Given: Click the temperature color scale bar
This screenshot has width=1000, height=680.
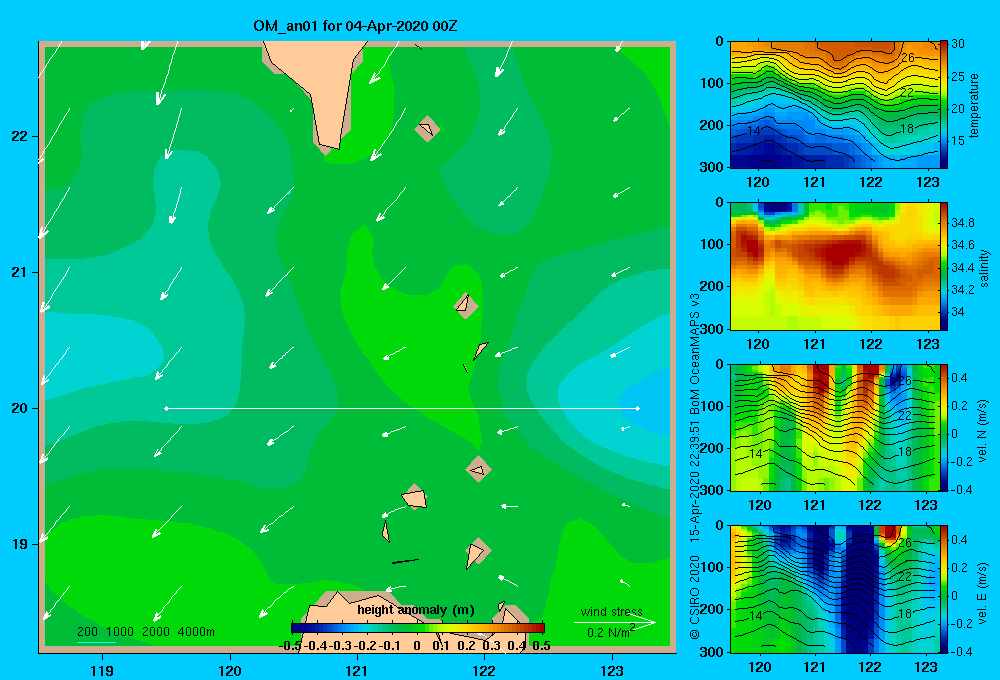Looking at the screenshot, I should click(x=944, y=105).
